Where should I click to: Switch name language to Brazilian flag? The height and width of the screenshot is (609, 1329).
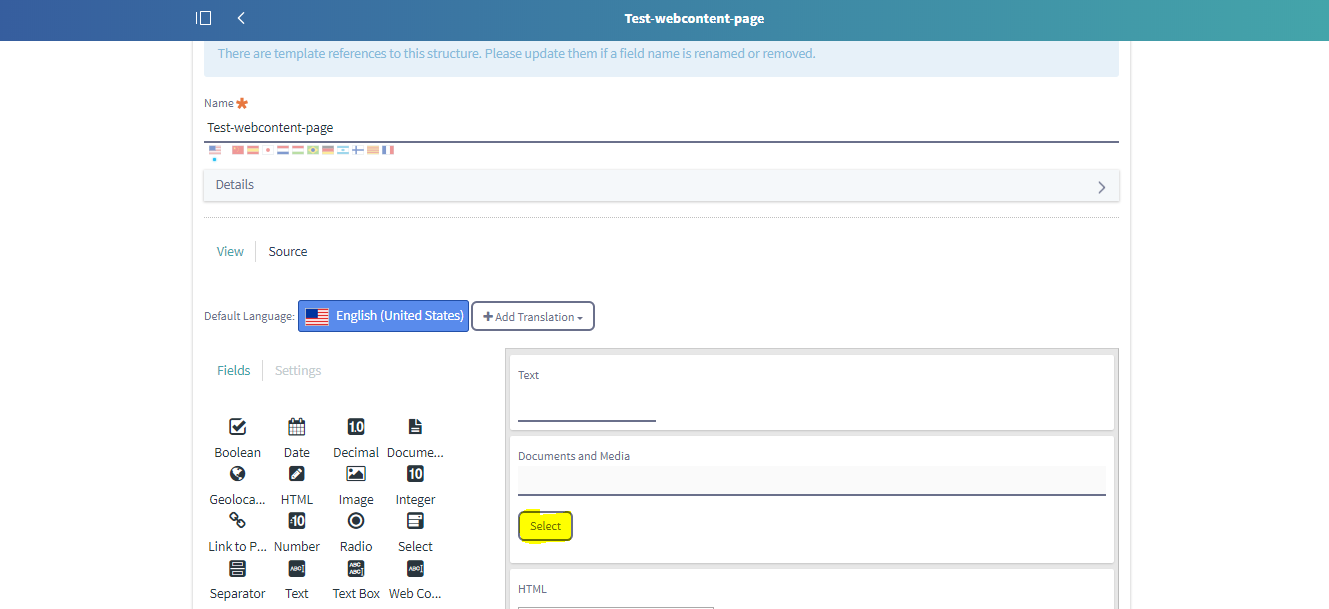point(313,150)
